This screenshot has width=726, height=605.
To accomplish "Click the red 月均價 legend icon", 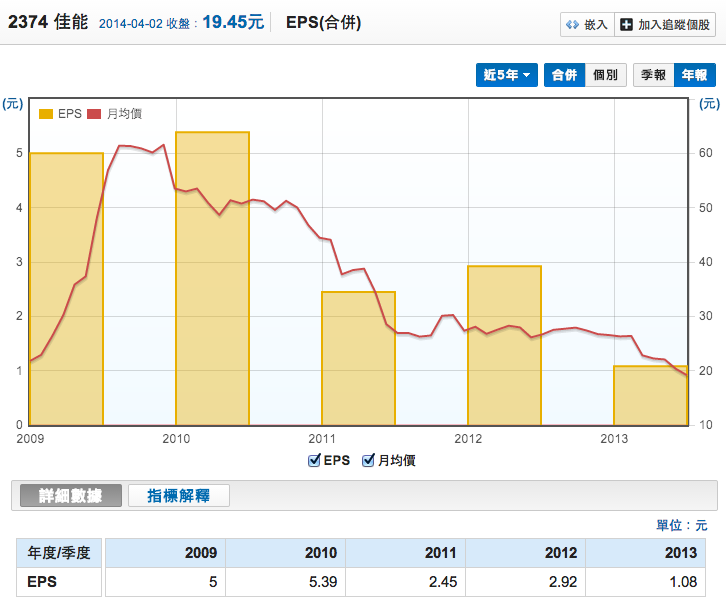I will (95, 114).
